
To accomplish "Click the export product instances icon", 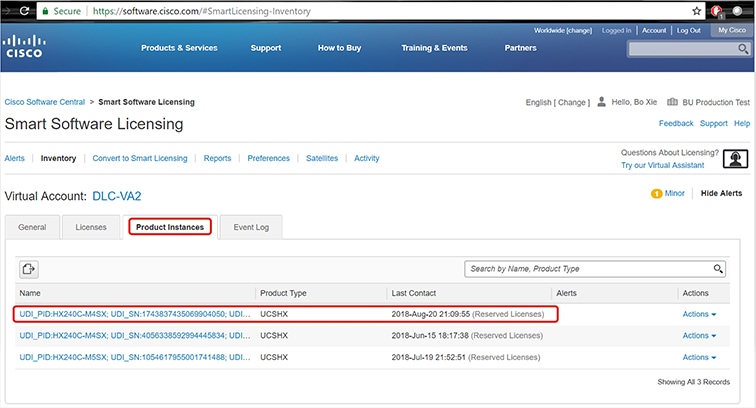I will pyautogui.click(x=29, y=269).
